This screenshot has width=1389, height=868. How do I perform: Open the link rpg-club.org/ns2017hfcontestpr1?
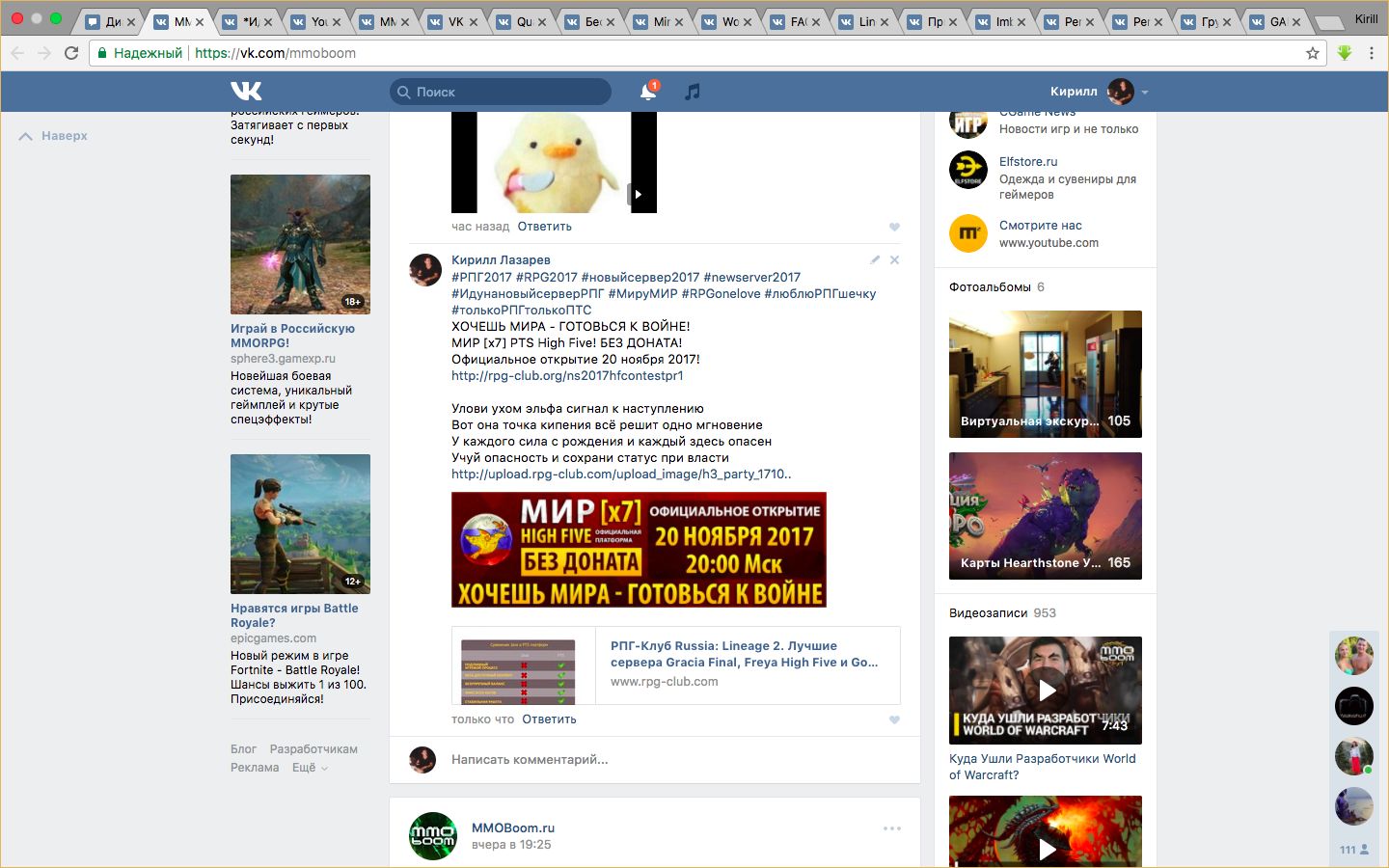pos(567,375)
